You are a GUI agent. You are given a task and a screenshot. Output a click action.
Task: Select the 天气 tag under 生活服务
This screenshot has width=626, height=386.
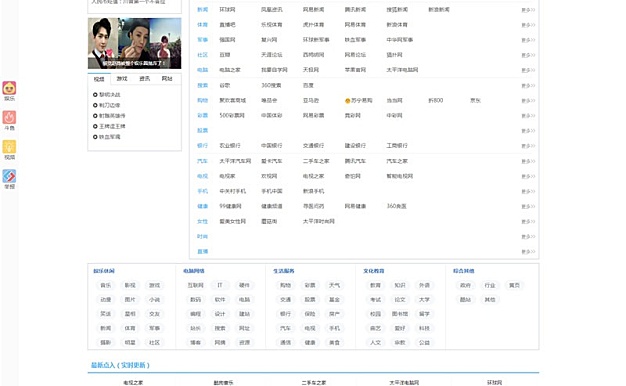[x=334, y=285]
